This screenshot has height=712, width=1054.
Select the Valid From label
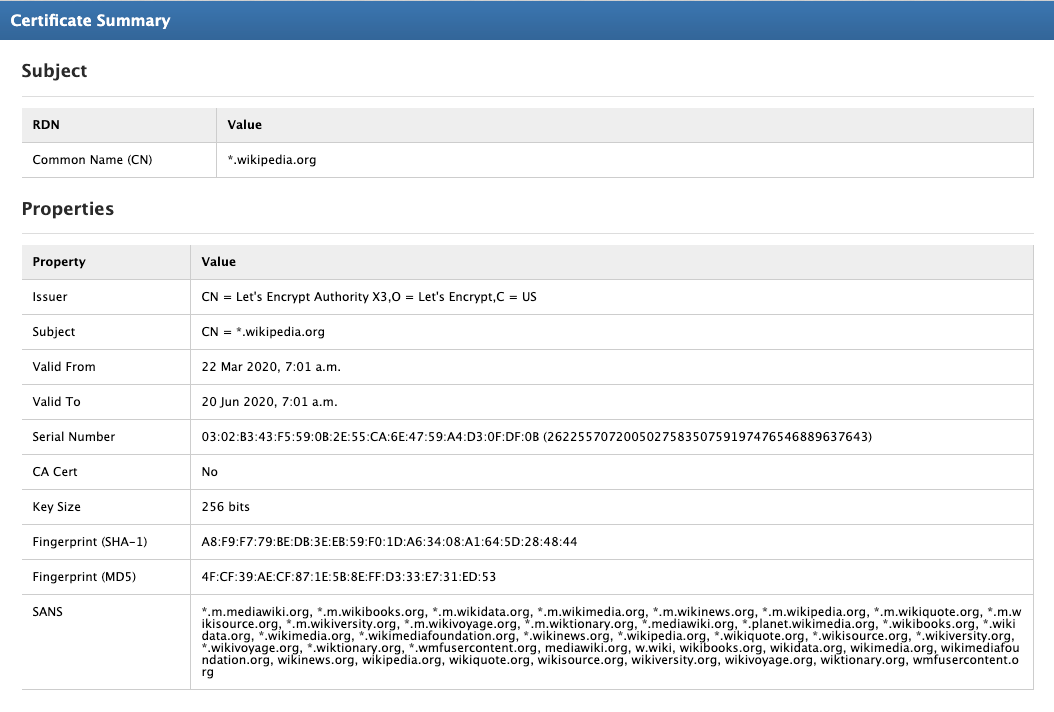point(64,366)
